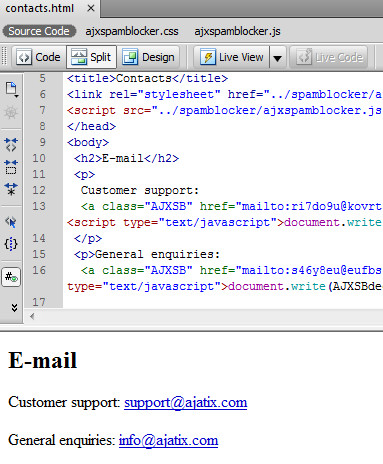Click the <p>General enquiries: code line

[x=147, y=254]
